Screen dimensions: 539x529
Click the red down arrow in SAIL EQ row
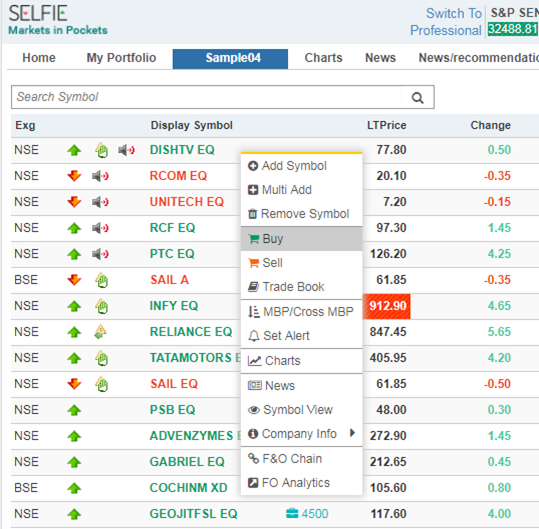[74, 384]
